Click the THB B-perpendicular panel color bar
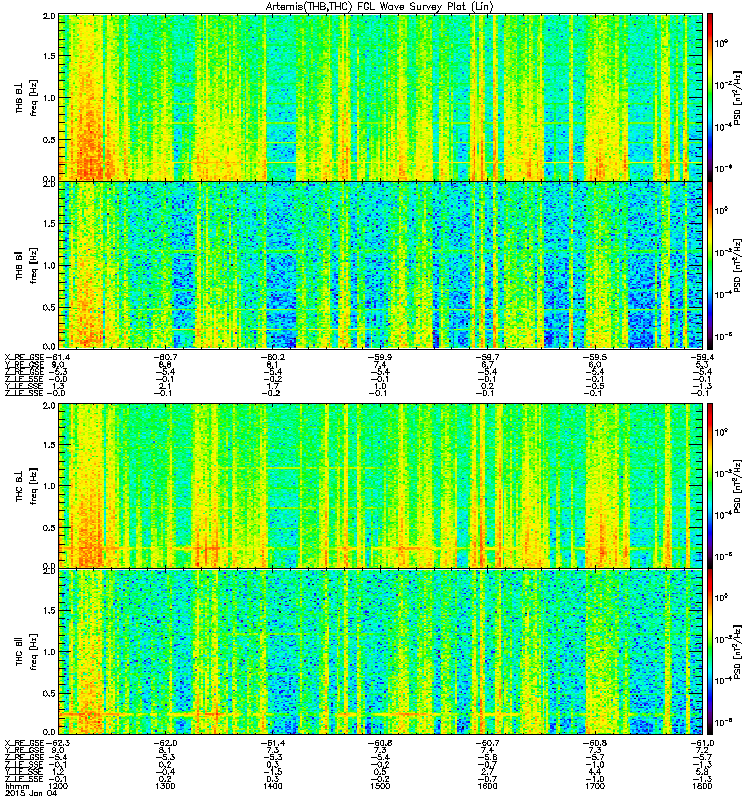 (710, 97)
